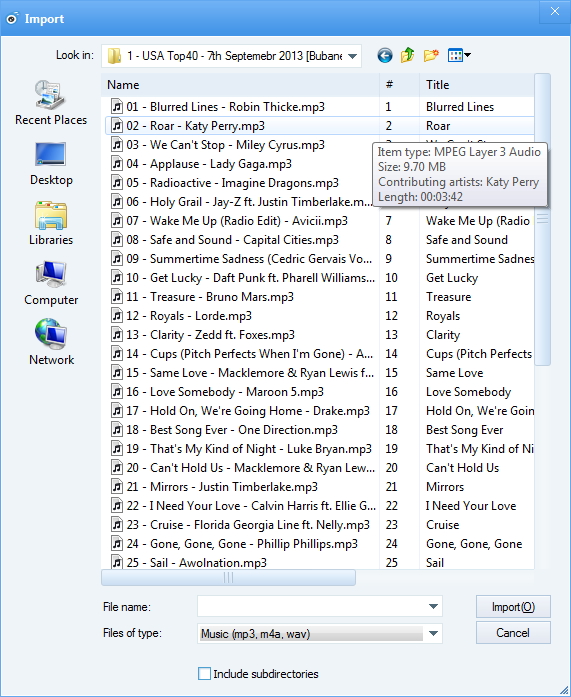
Task: Click the Import(O) button
Action: coord(513,607)
